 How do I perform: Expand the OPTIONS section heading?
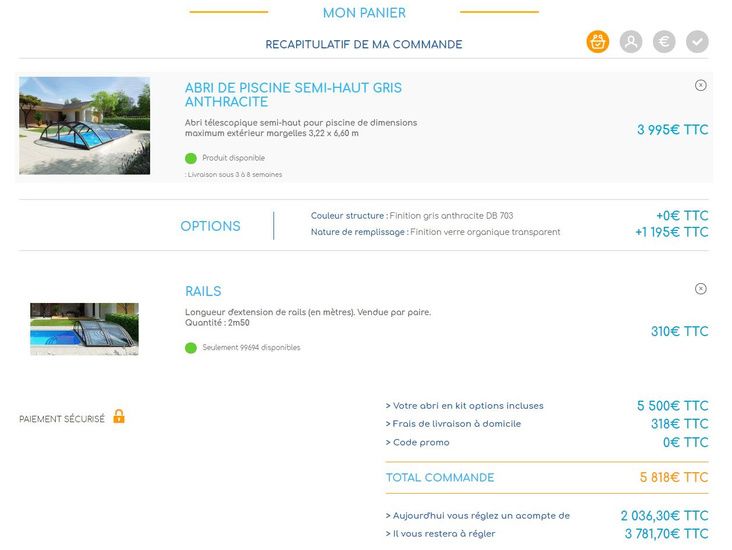[210, 227]
